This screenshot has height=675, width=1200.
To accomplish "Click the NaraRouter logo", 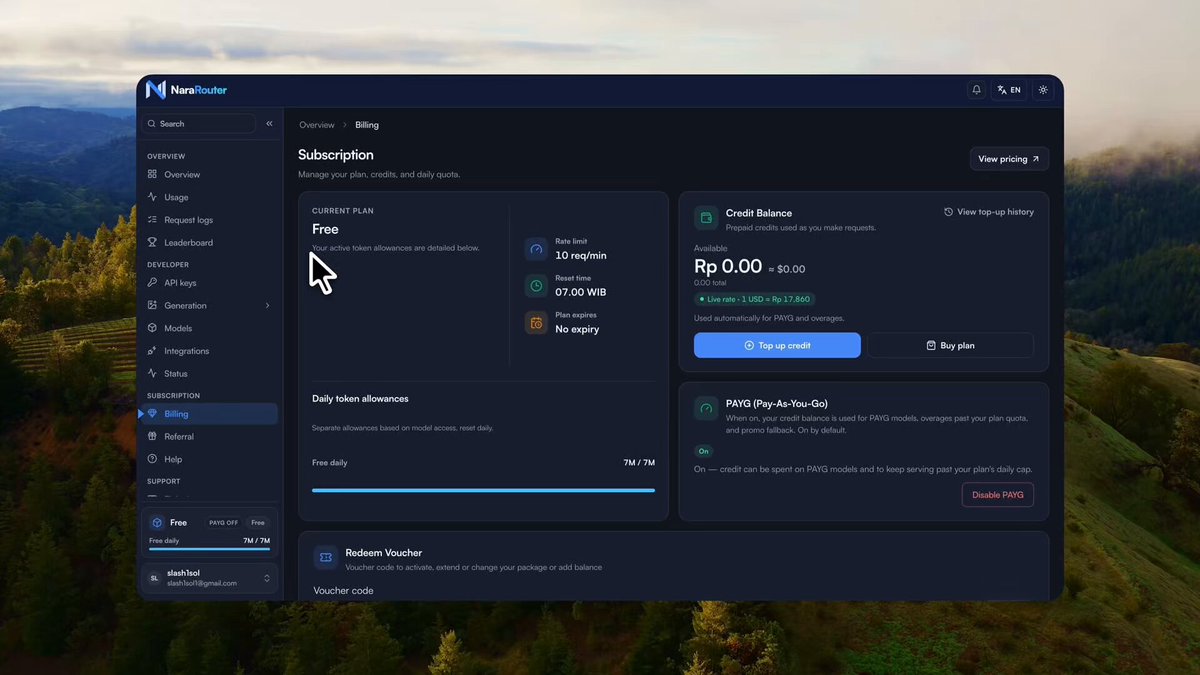I will coord(186,90).
